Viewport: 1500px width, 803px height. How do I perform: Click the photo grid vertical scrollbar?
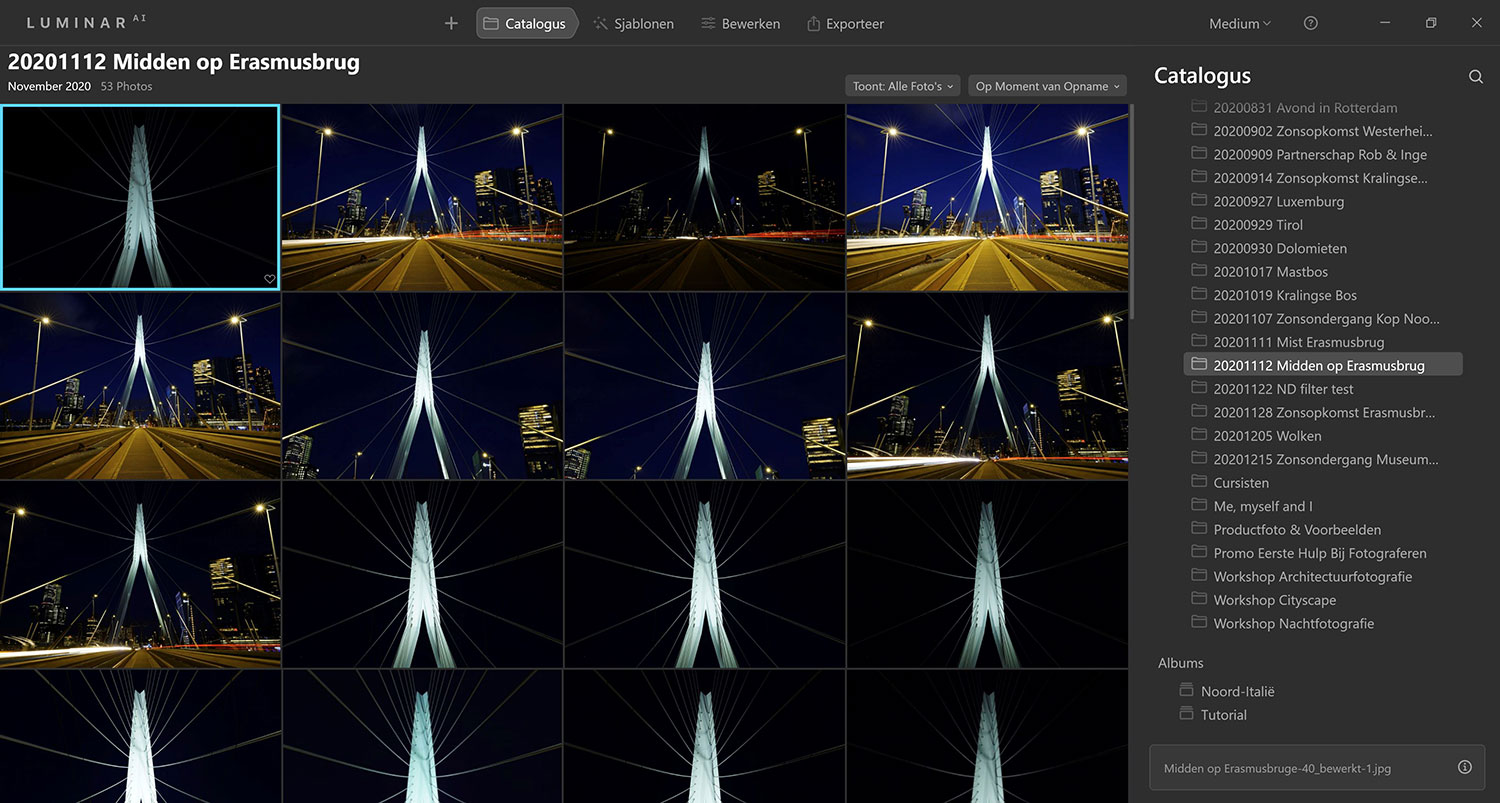(1132, 210)
